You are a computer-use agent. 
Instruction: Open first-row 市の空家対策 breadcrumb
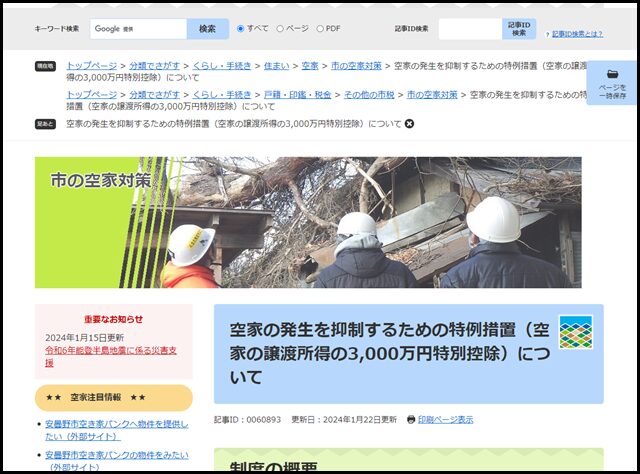pos(356,66)
